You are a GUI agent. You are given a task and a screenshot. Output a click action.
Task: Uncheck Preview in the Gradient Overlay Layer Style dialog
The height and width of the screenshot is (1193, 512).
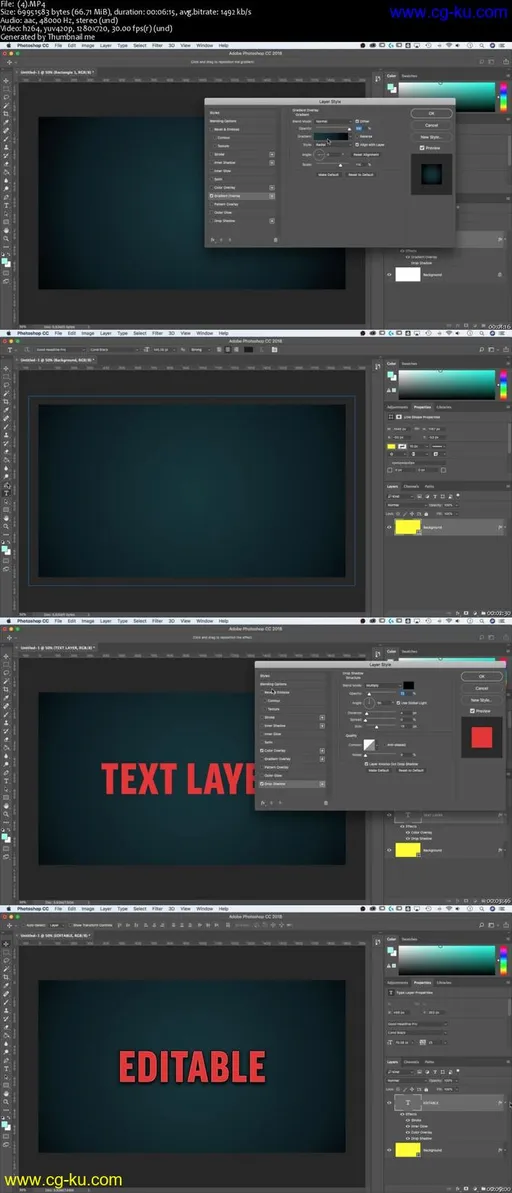click(x=421, y=148)
